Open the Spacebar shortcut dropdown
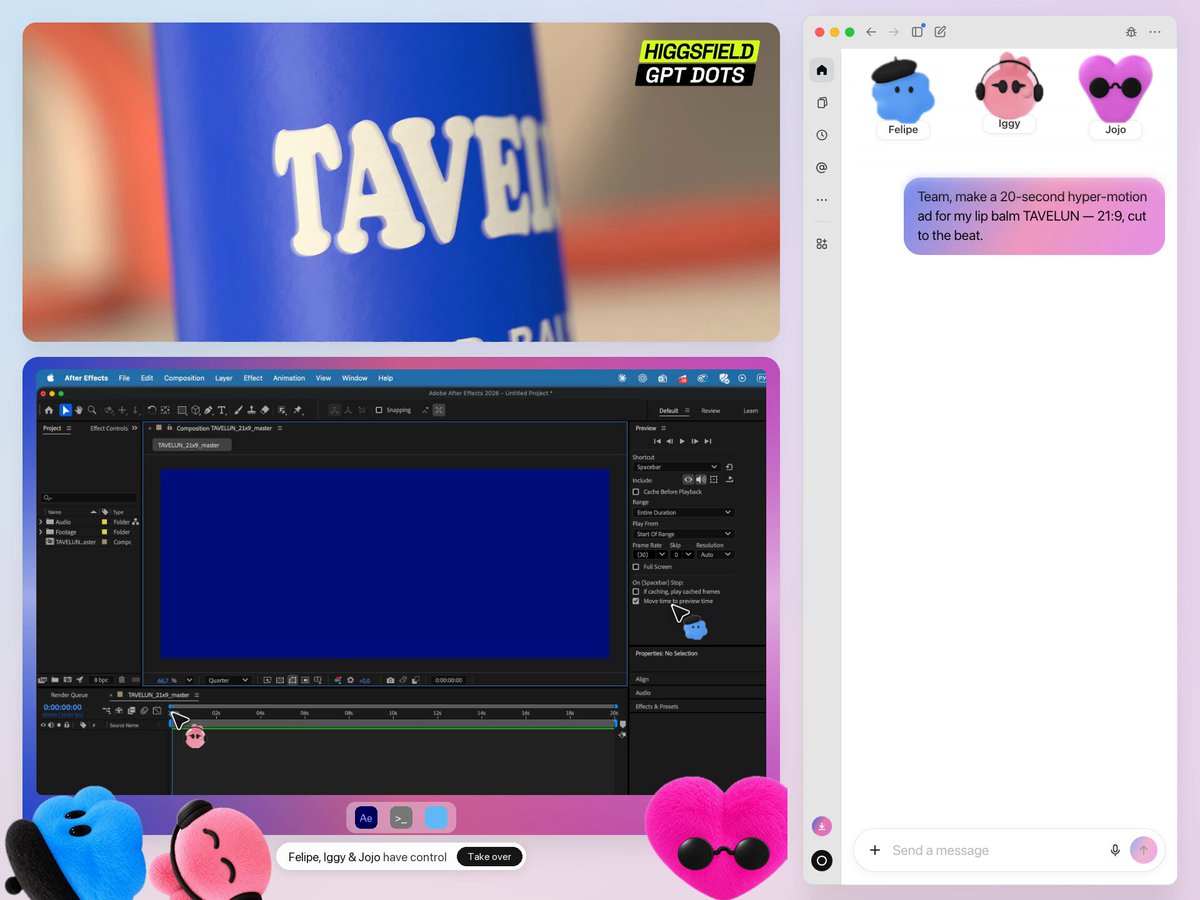1200x900 pixels. (676, 467)
